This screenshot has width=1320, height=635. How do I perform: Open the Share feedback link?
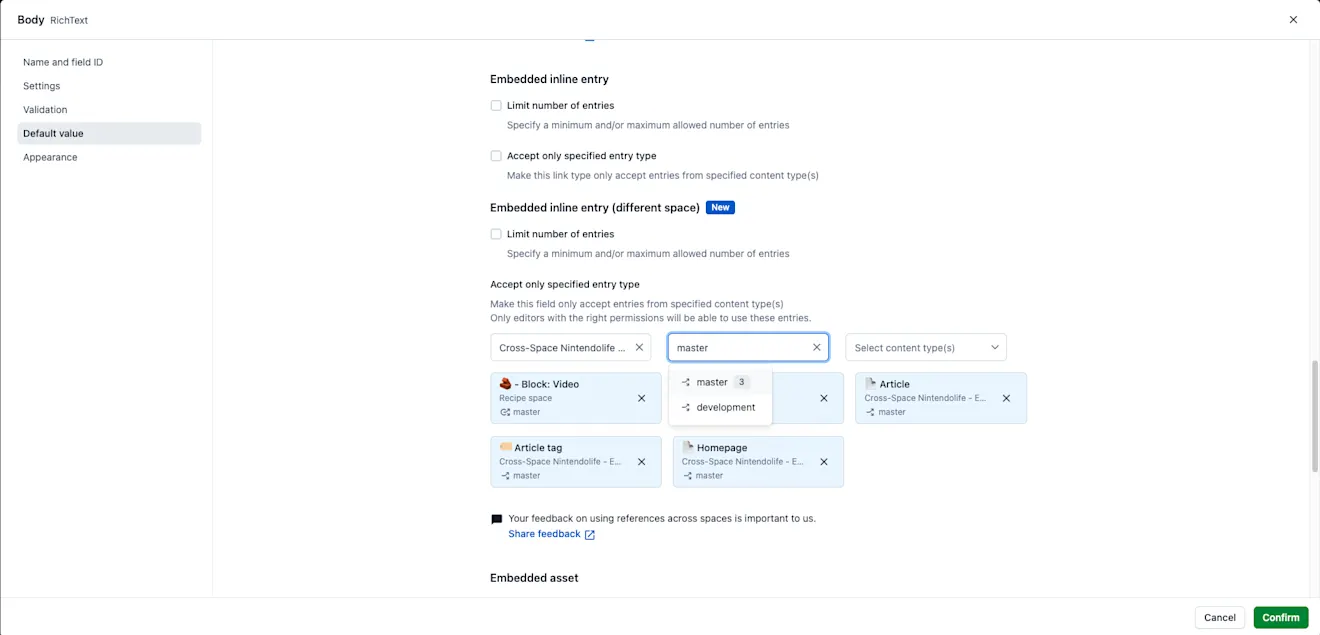click(544, 534)
